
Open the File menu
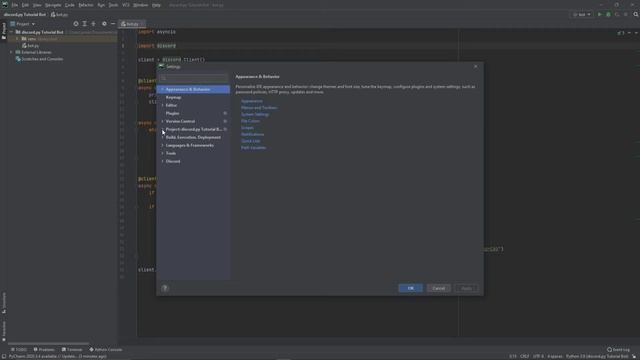[15, 5]
